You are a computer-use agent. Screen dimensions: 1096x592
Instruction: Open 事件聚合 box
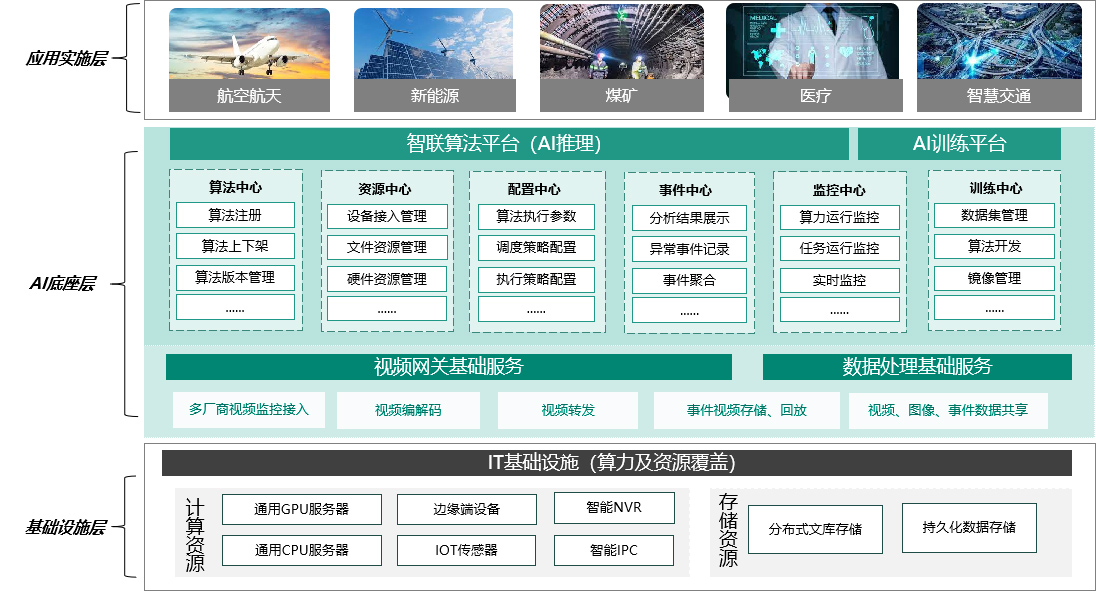point(689,280)
